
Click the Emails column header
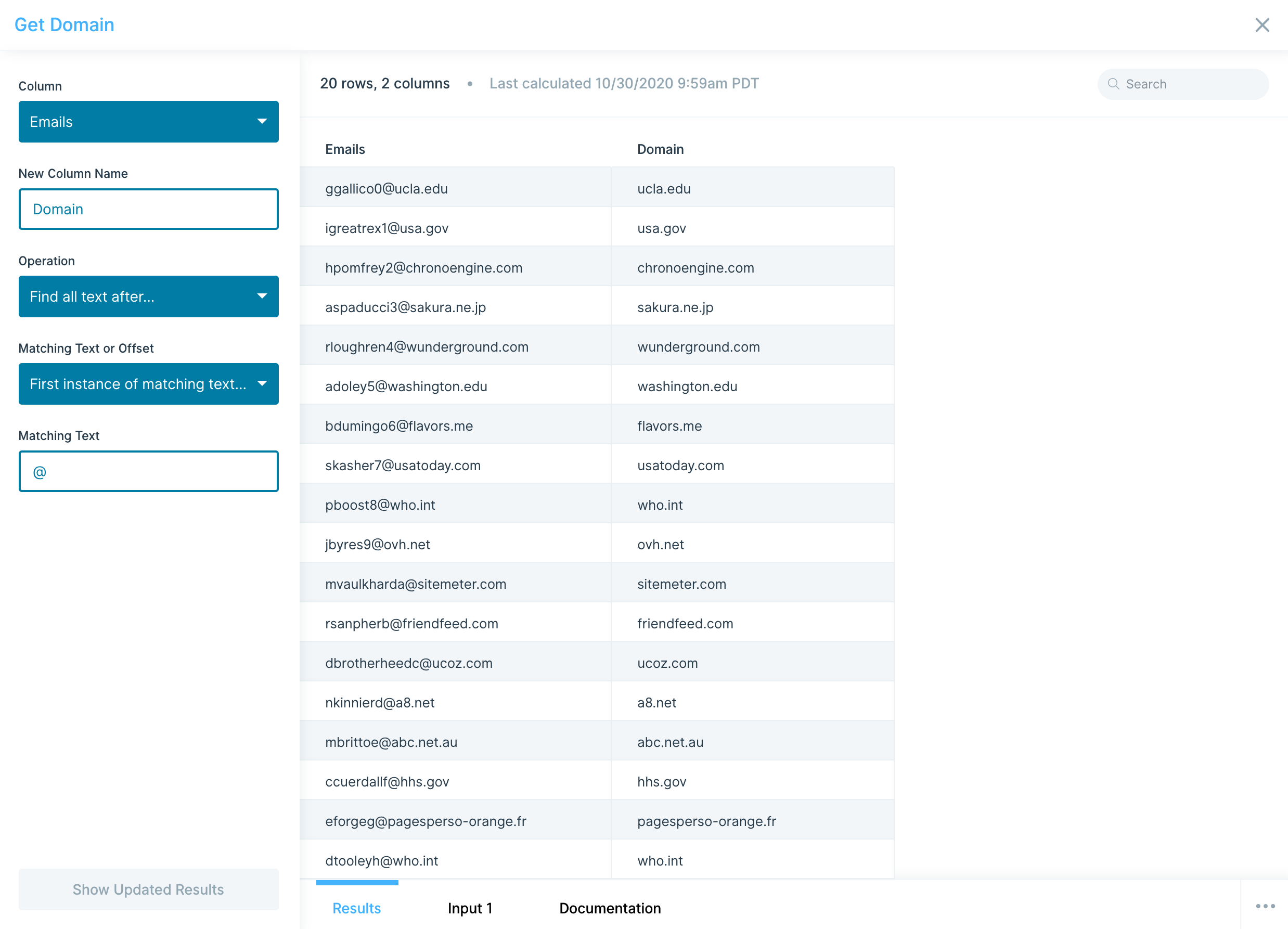pyautogui.click(x=345, y=149)
